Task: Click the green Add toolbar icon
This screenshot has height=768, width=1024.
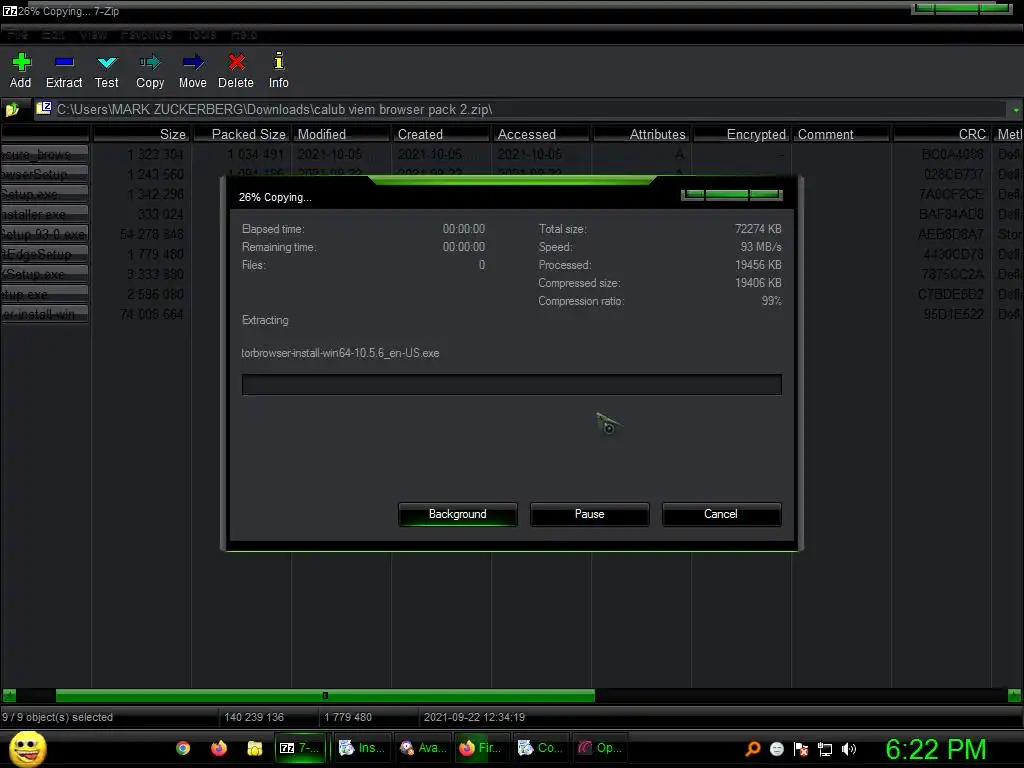Action: click(21, 62)
